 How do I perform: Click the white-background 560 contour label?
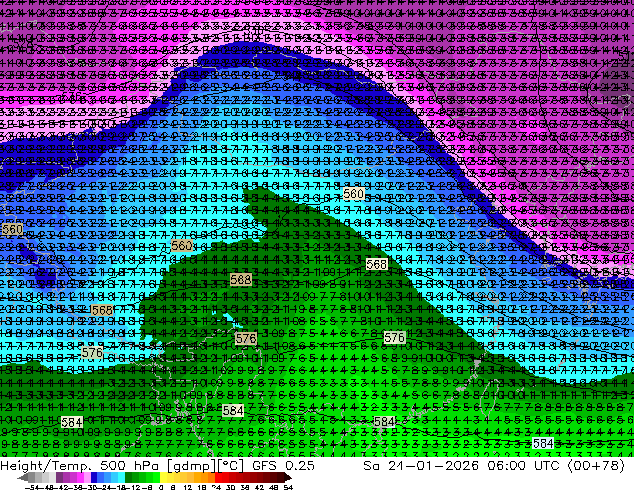[x=353, y=194]
